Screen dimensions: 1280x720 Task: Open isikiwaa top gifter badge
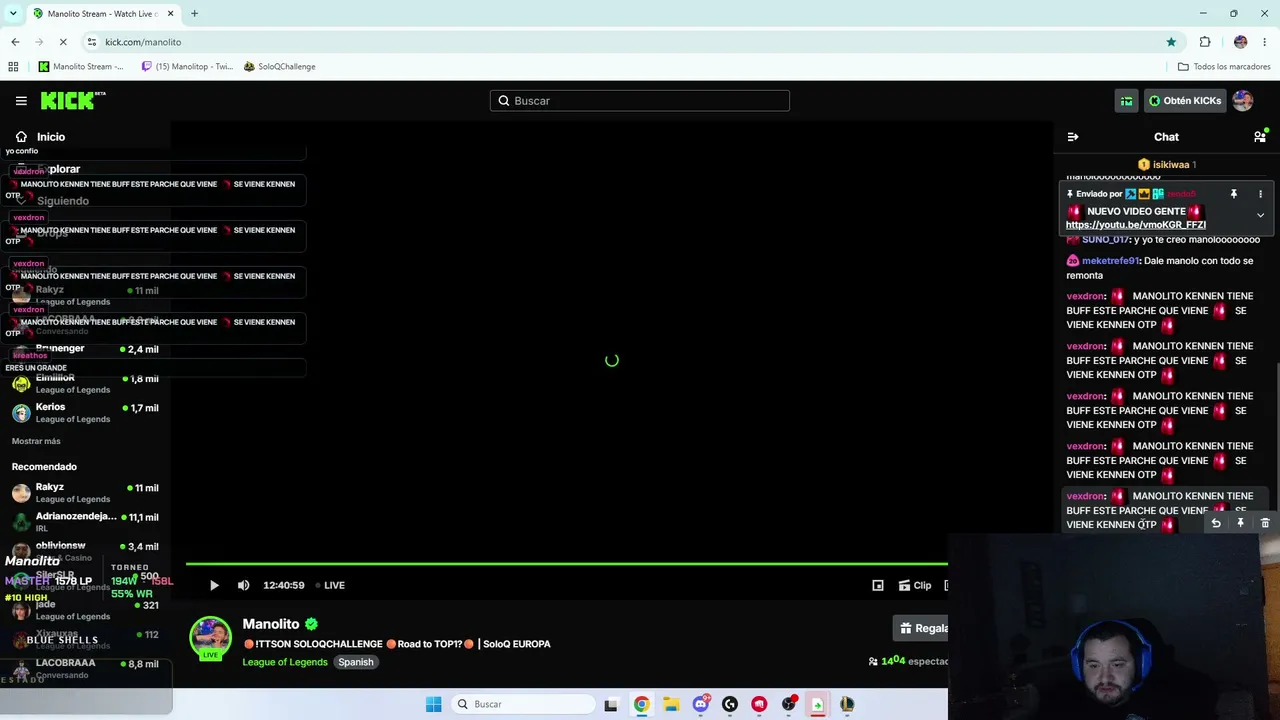coord(1166,164)
